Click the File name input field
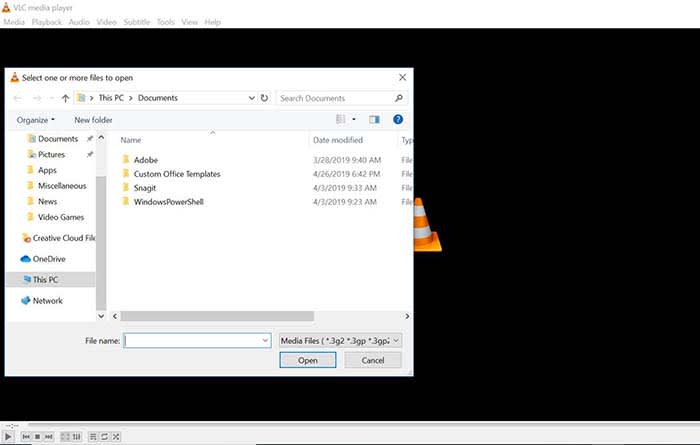The height and width of the screenshot is (445, 700). pyautogui.click(x=196, y=340)
